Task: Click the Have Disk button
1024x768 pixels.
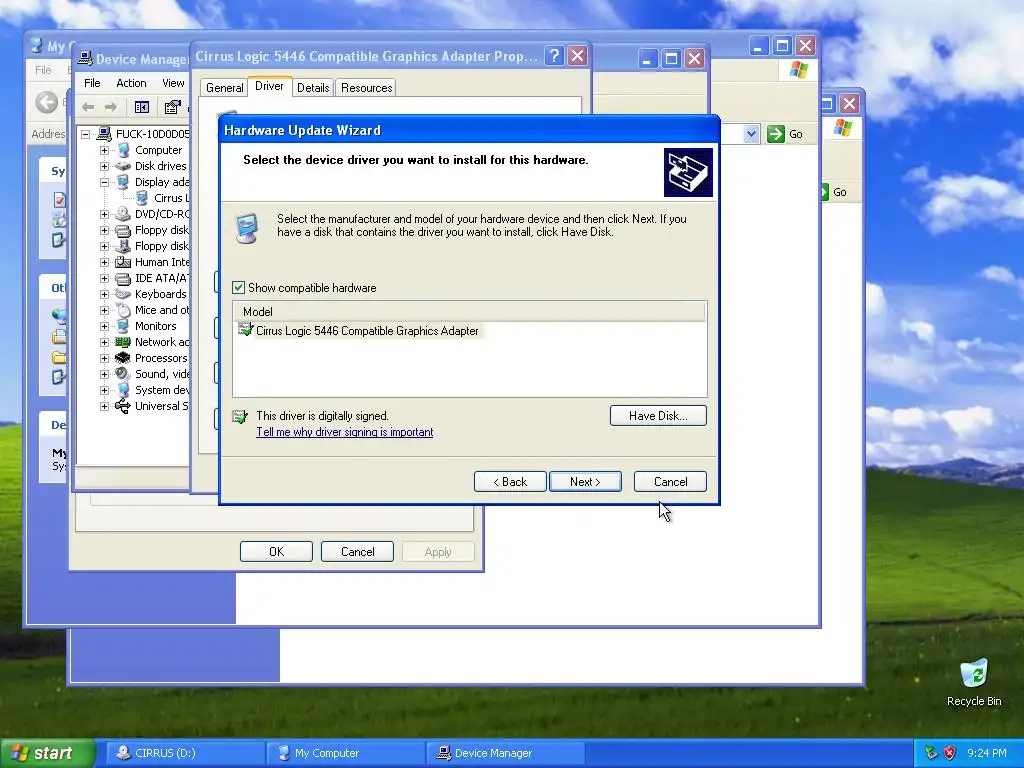Action: 658,416
